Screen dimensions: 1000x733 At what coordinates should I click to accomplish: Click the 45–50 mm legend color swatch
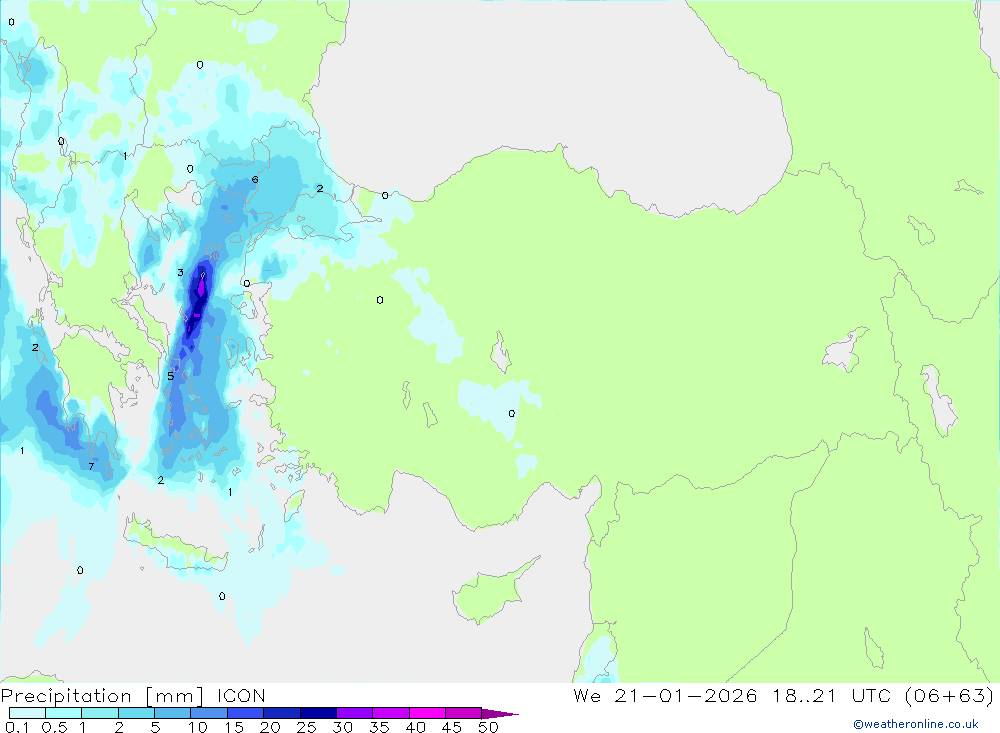coord(464,713)
